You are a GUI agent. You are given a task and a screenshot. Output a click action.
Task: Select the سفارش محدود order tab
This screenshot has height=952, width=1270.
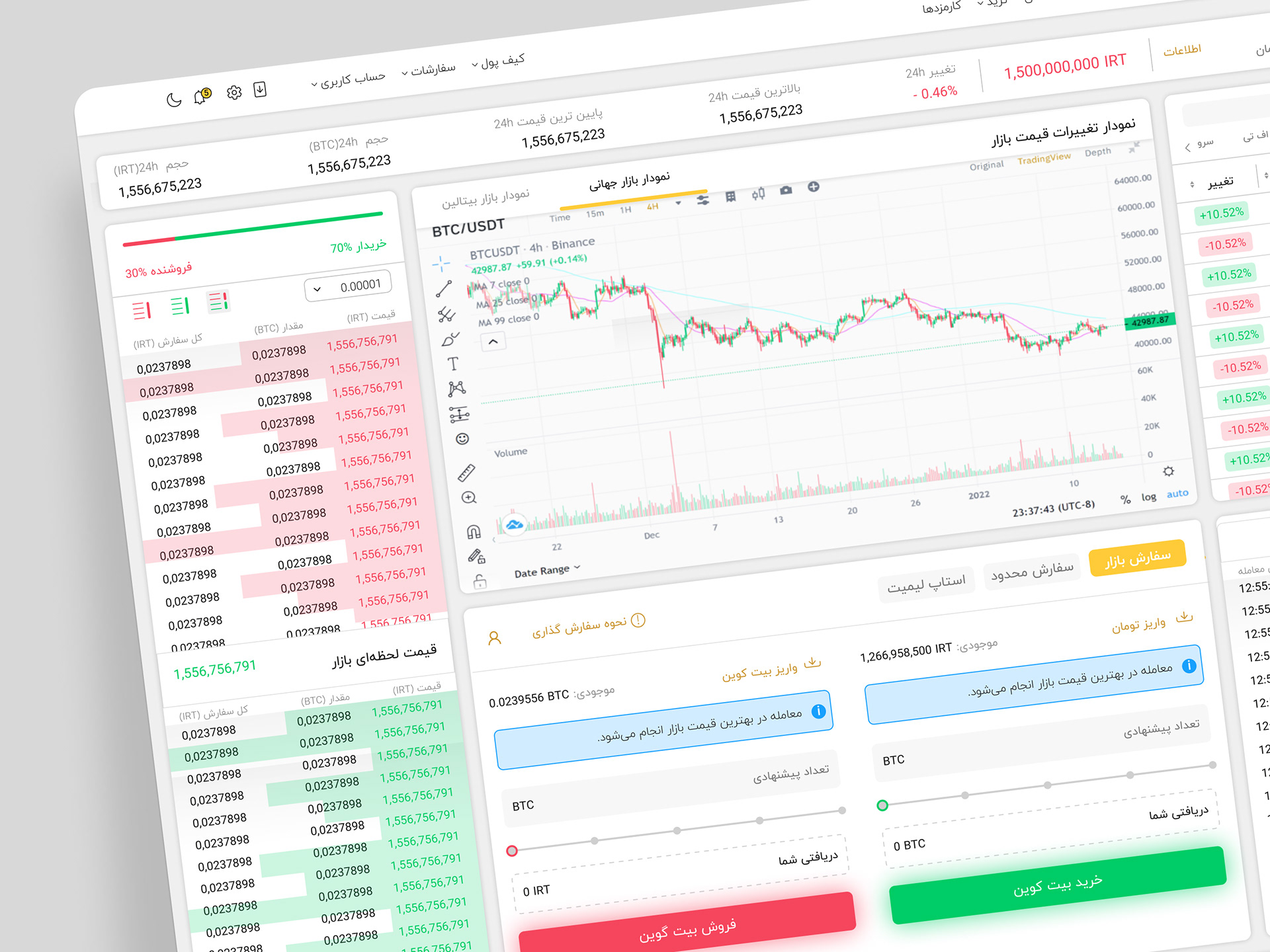pyautogui.click(x=1033, y=572)
